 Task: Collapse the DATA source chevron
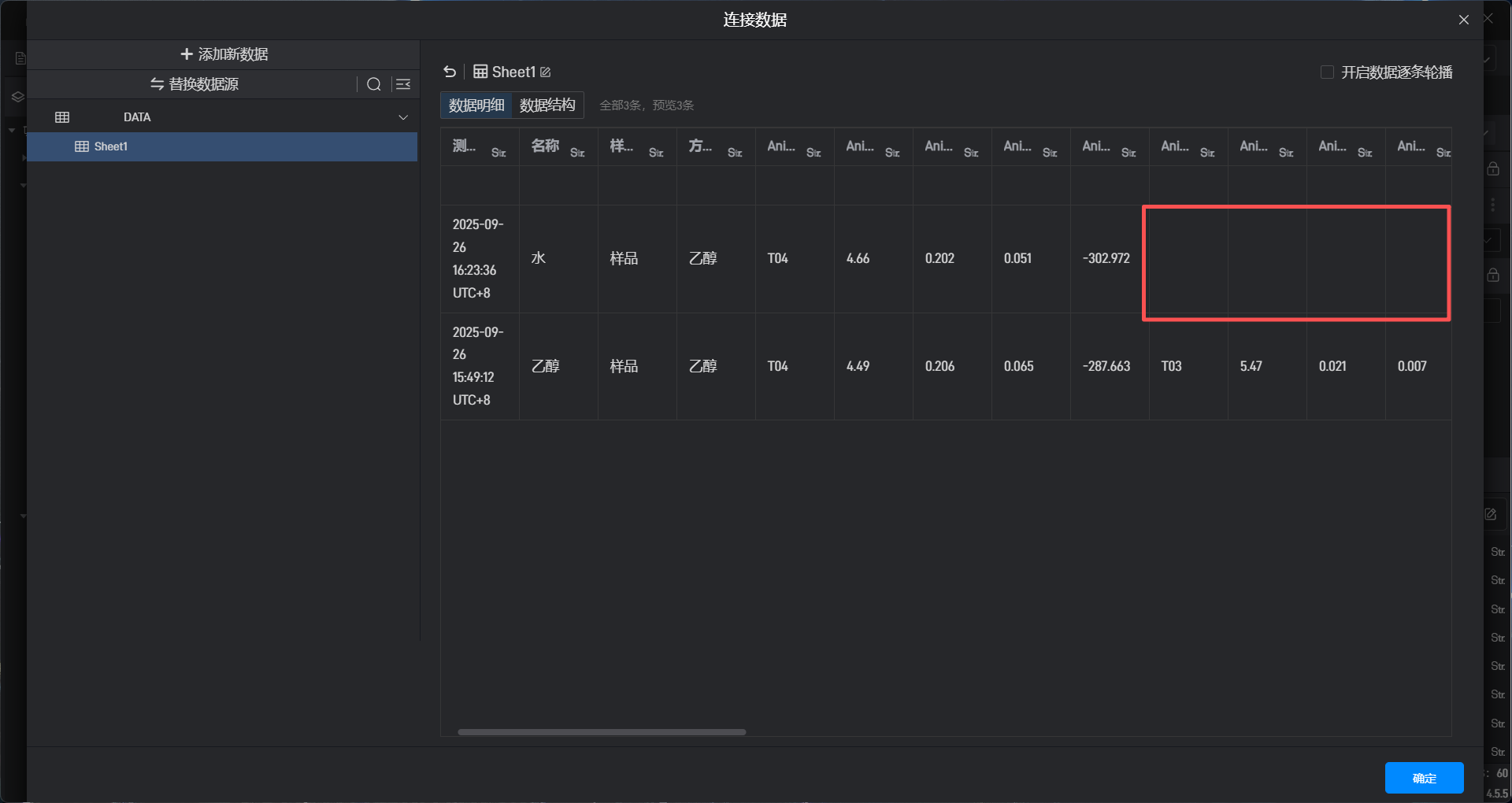pos(403,117)
